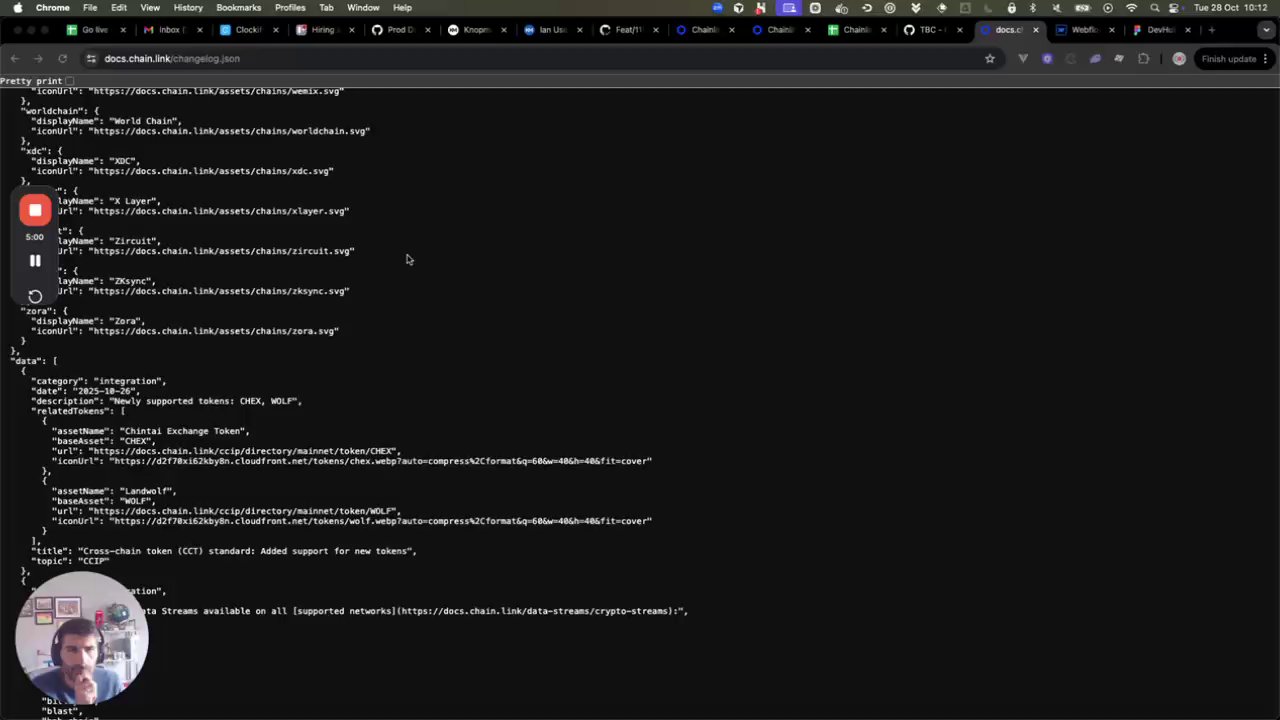Toggle the Pretty print checkbox
This screenshot has height=720, width=1280.
tap(70, 80)
